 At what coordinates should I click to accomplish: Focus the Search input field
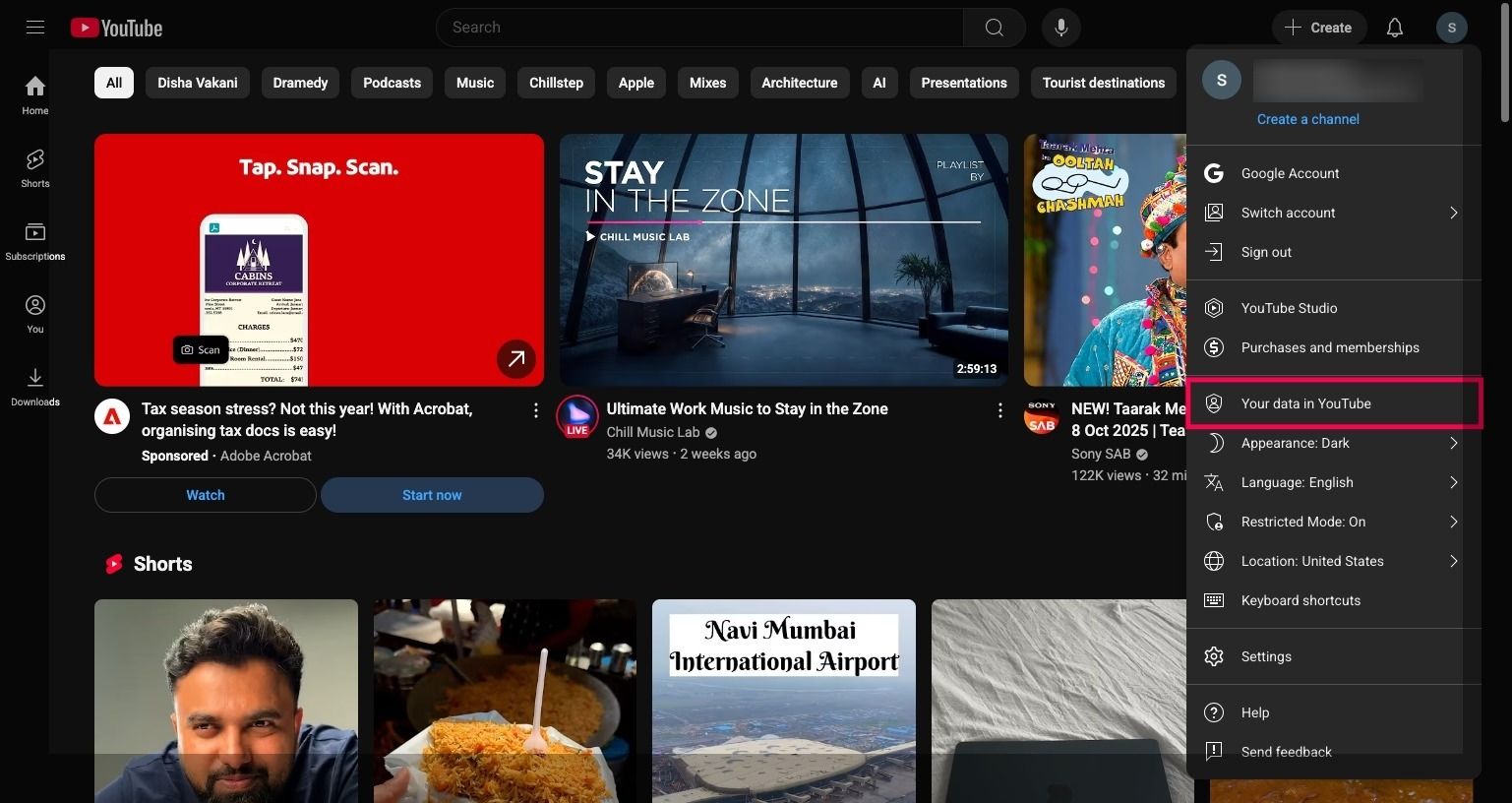699,28
